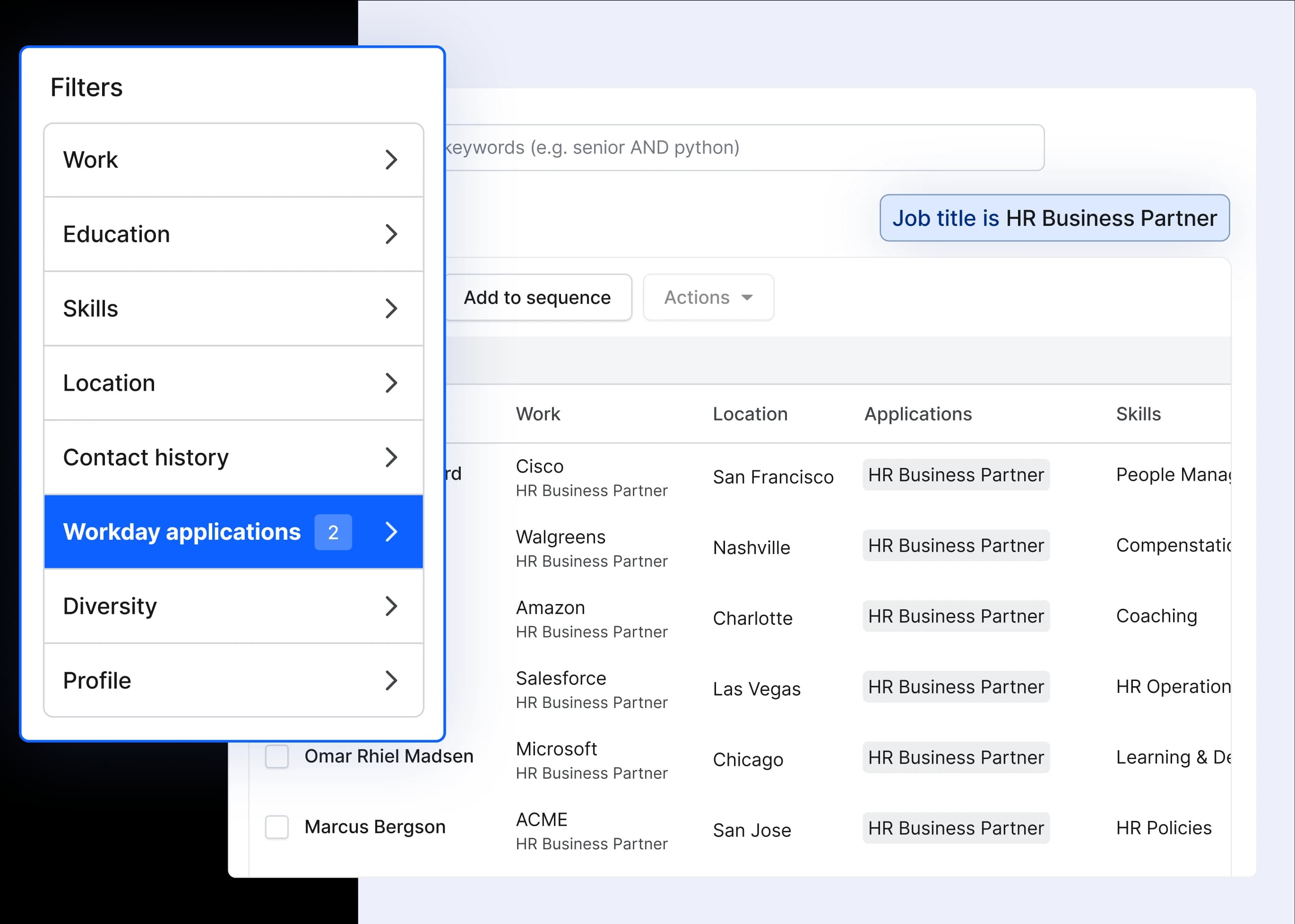Click the Diversity filter chevron arrow
This screenshot has height=924, width=1295.
point(391,606)
